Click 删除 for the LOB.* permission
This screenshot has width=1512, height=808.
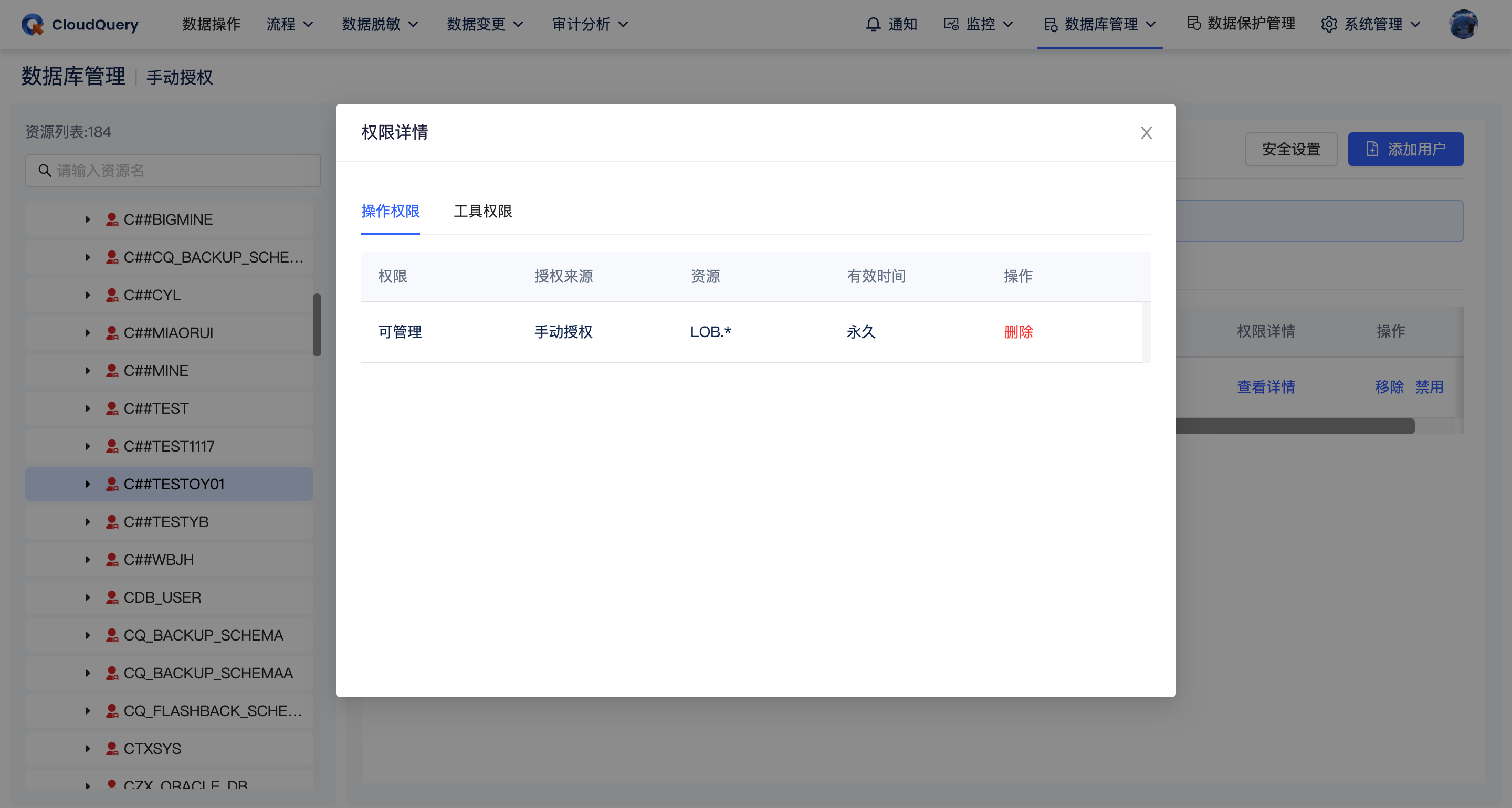click(1018, 332)
